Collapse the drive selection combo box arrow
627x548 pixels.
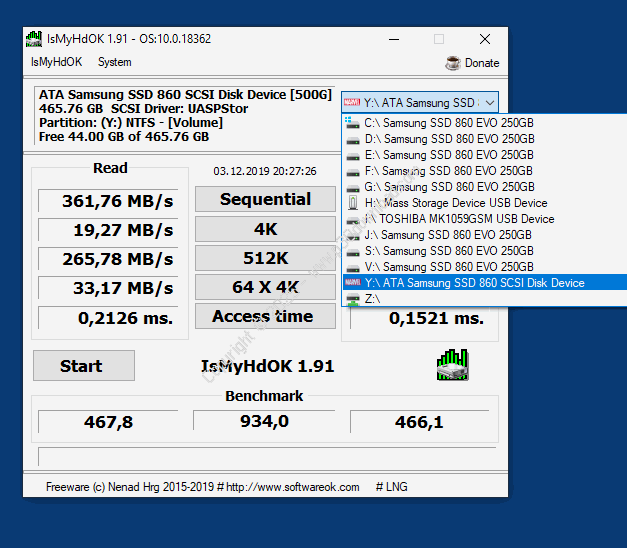489,103
